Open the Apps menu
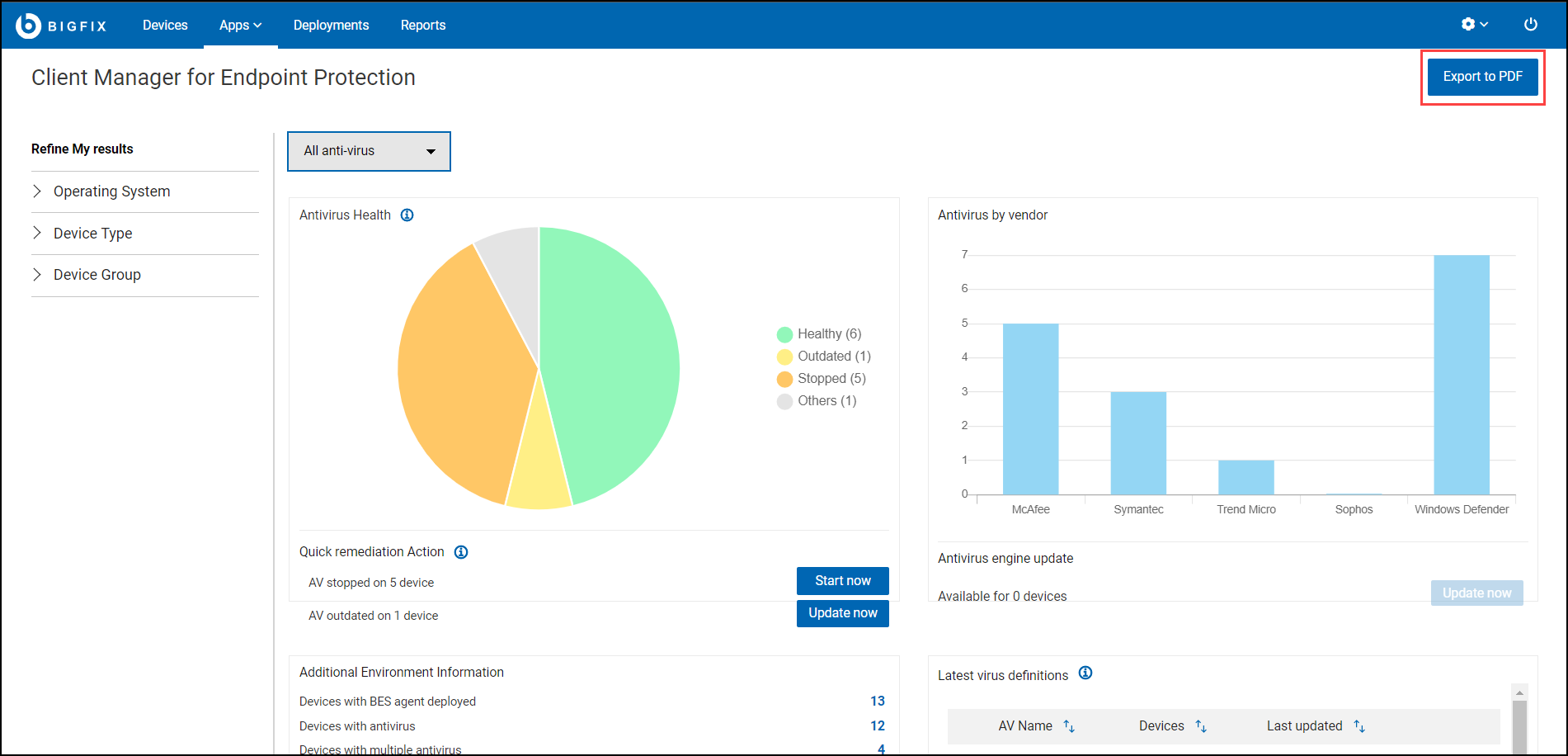 click(x=240, y=26)
